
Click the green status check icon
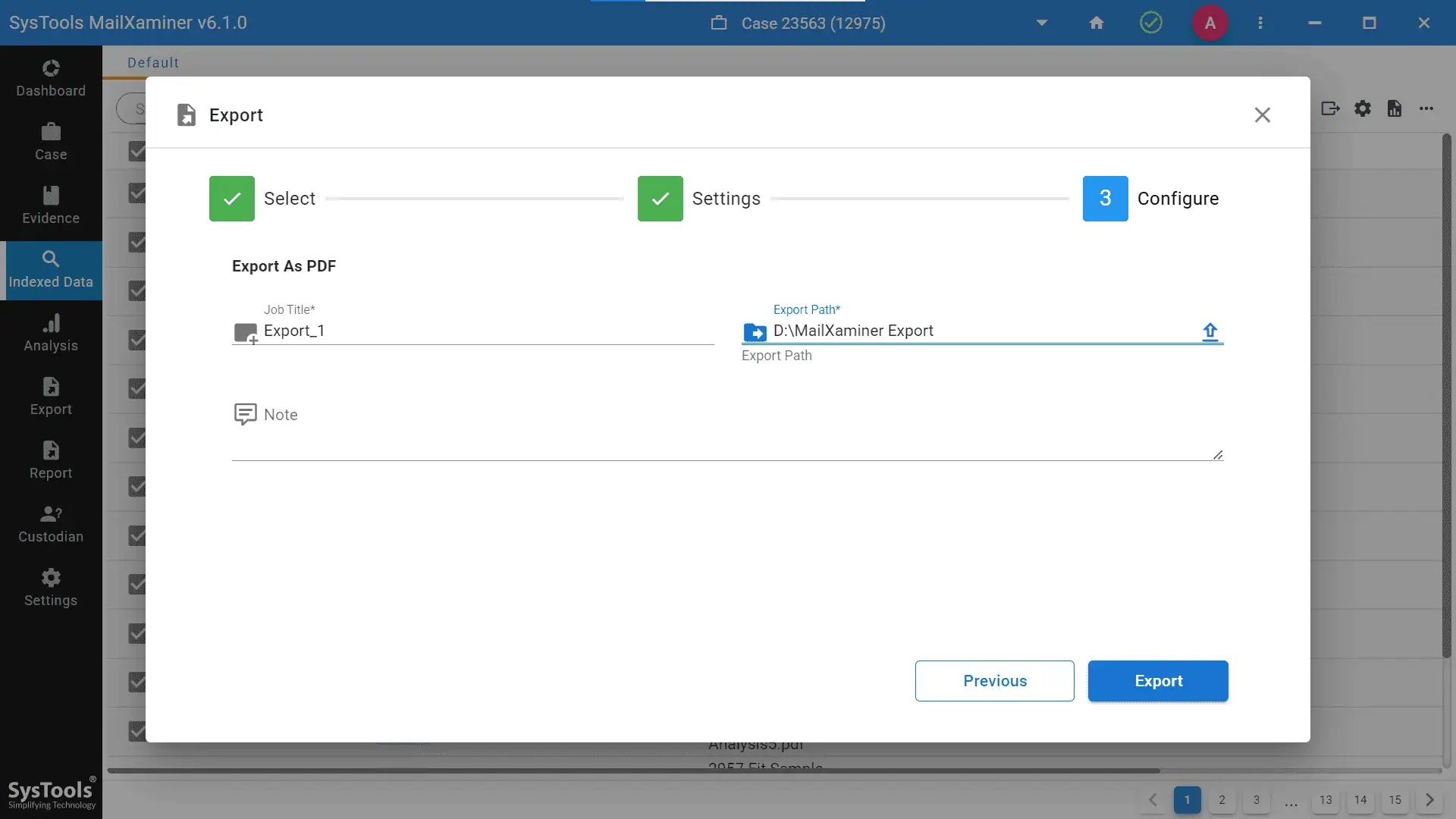pos(1151,23)
